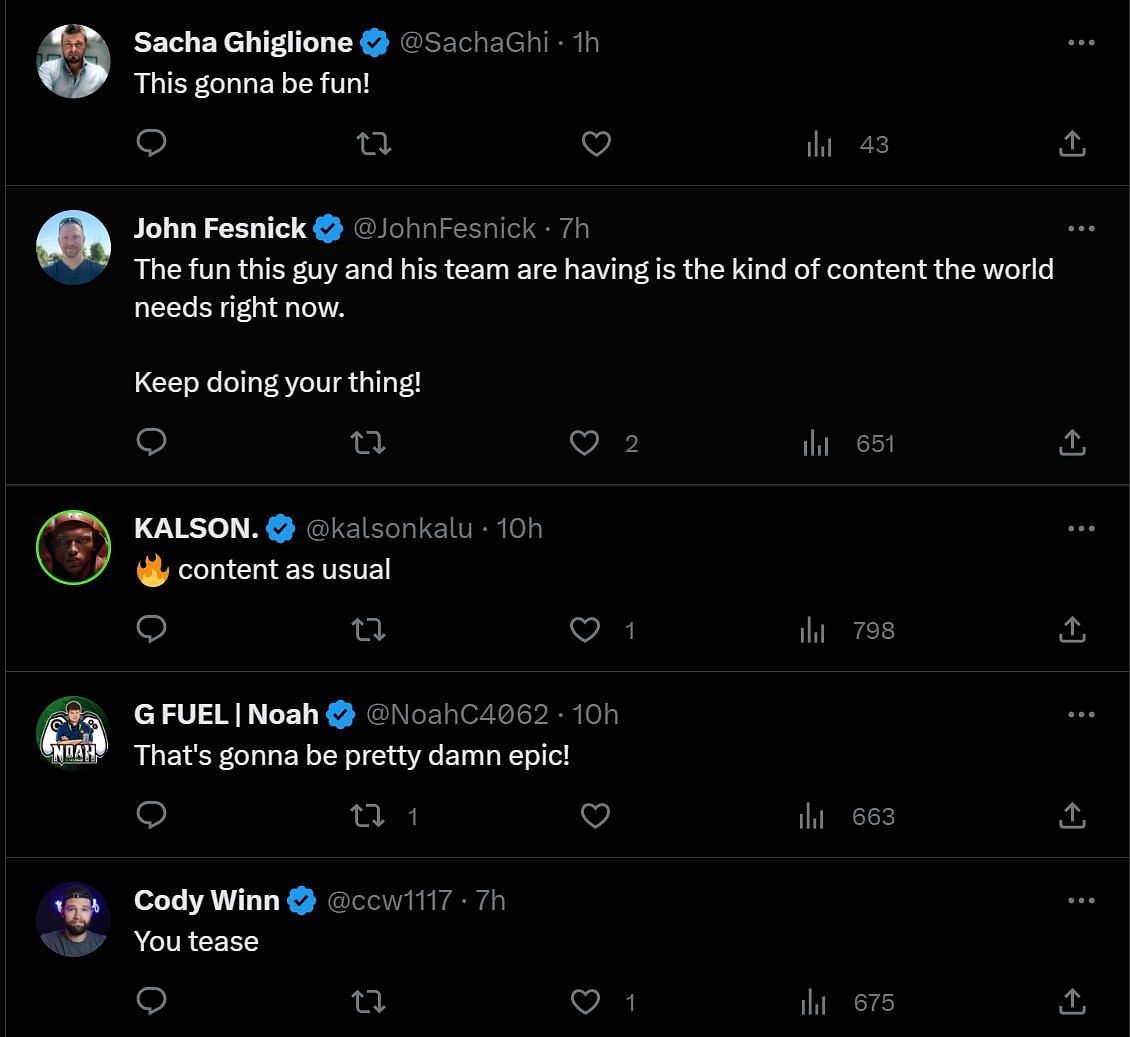Reply to G FUEL | Noah's tweet
Viewport: 1130px width, 1037px height.
click(x=151, y=816)
